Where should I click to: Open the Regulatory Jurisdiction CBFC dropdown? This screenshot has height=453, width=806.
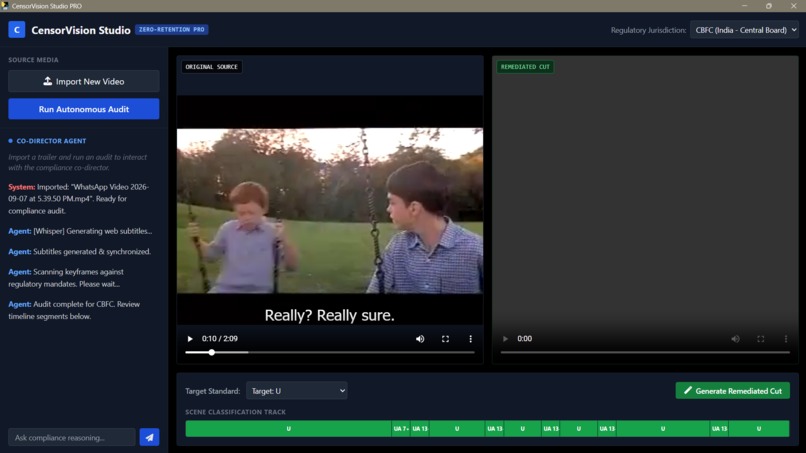(744, 30)
